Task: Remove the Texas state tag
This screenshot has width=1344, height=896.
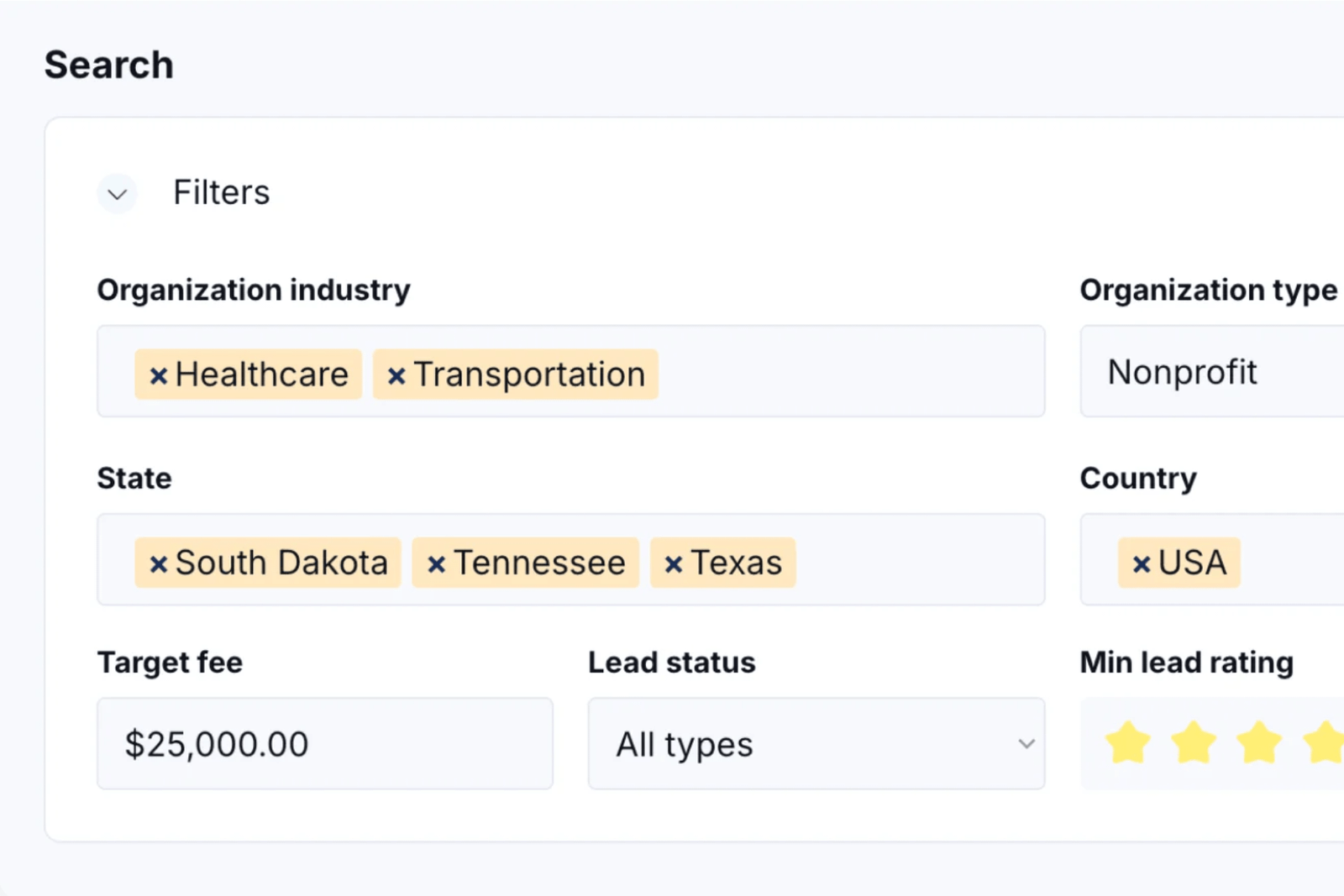Action: tap(673, 563)
